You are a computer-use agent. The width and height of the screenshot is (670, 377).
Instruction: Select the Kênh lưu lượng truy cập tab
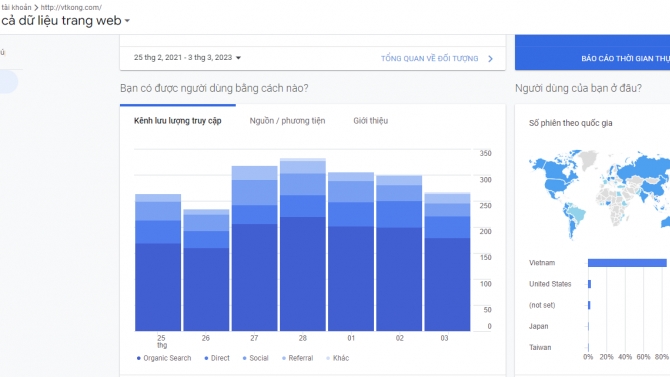tap(178, 121)
